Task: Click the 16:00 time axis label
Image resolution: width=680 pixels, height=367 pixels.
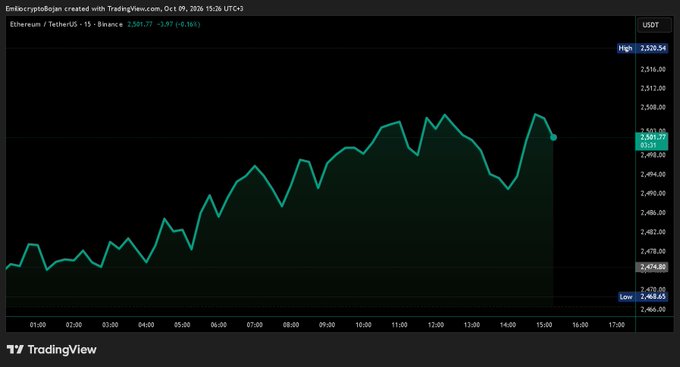Action: click(580, 325)
